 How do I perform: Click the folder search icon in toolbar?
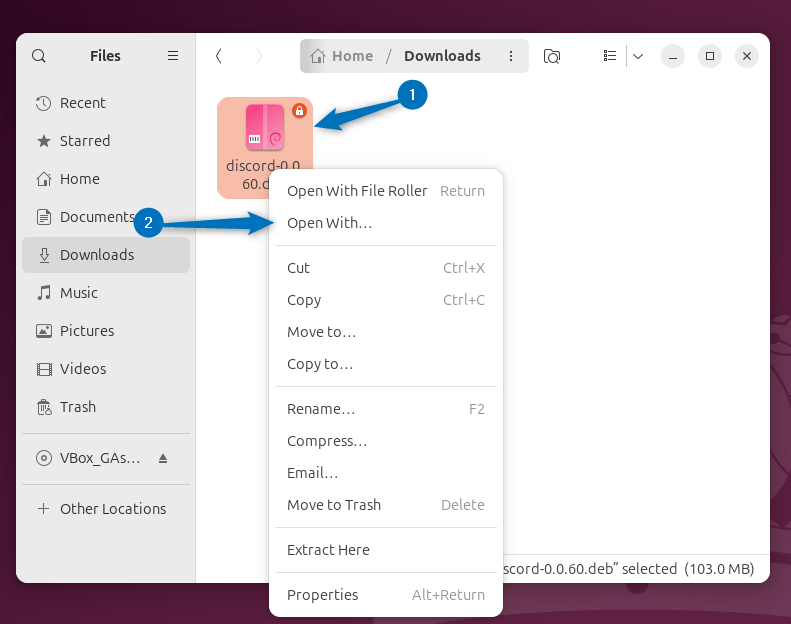pos(551,55)
